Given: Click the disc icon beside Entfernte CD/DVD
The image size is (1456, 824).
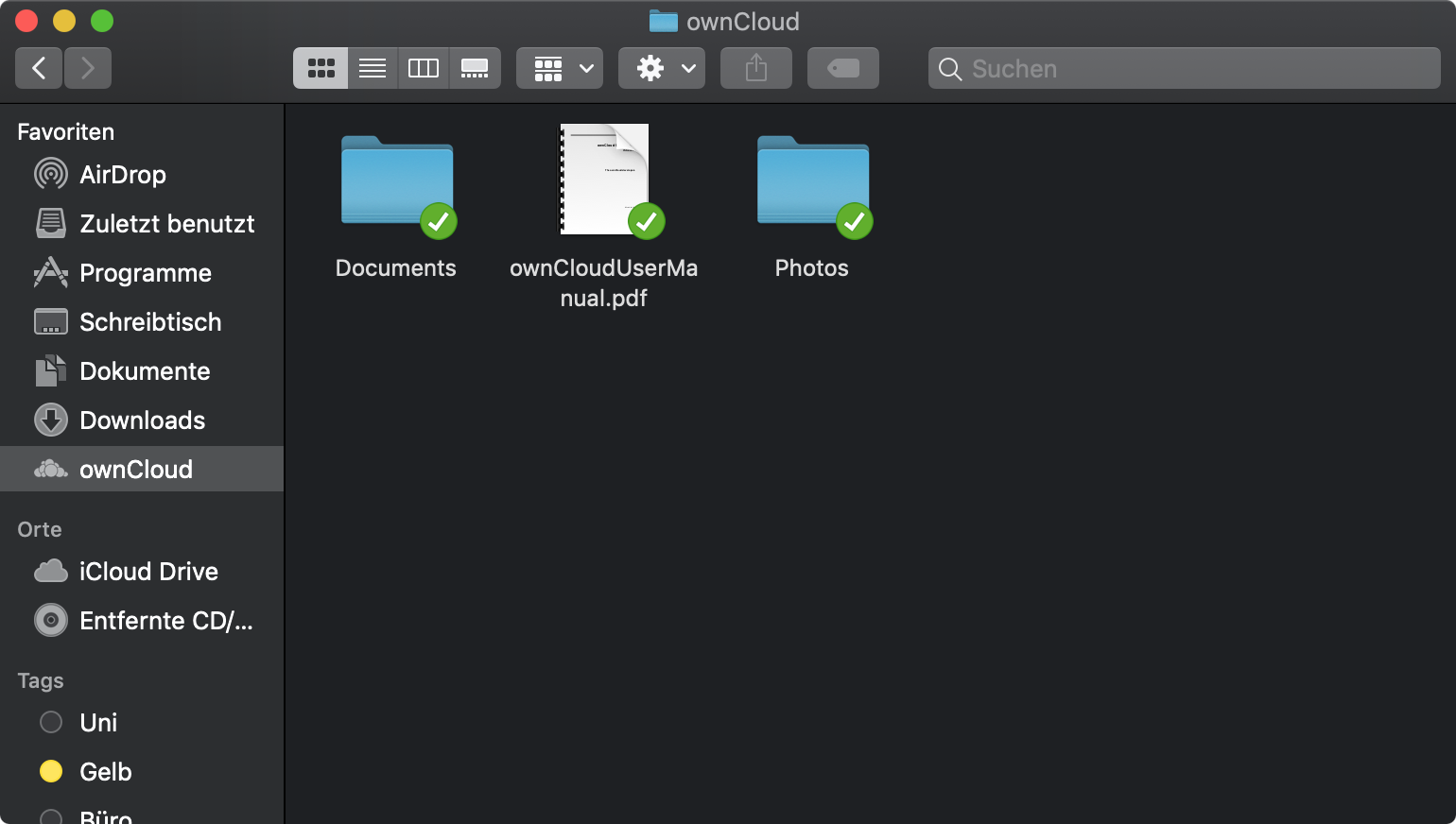Looking at the screenshot, I should pyautogui.click(x=51, y=620).
